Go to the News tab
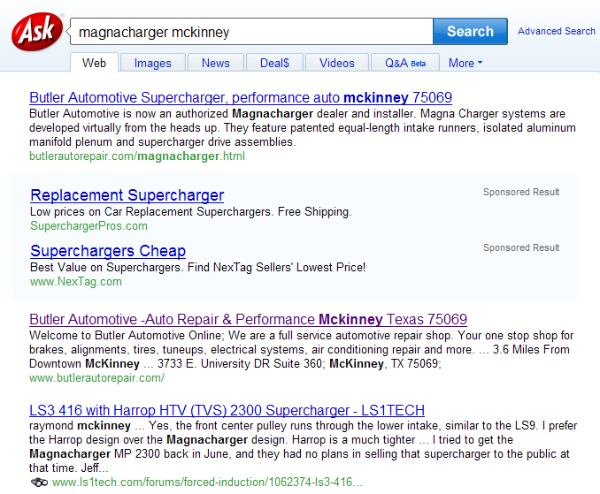 click(x=215, y=63)
